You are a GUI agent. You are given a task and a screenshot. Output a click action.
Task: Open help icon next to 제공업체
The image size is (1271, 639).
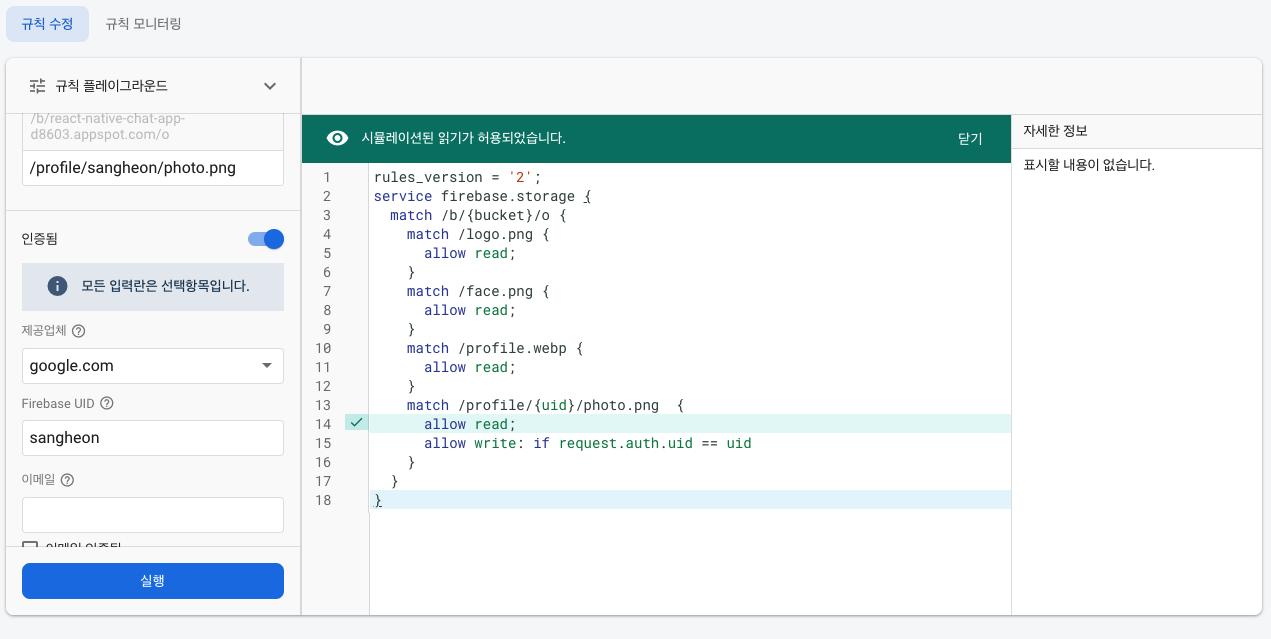pos(79,331)
